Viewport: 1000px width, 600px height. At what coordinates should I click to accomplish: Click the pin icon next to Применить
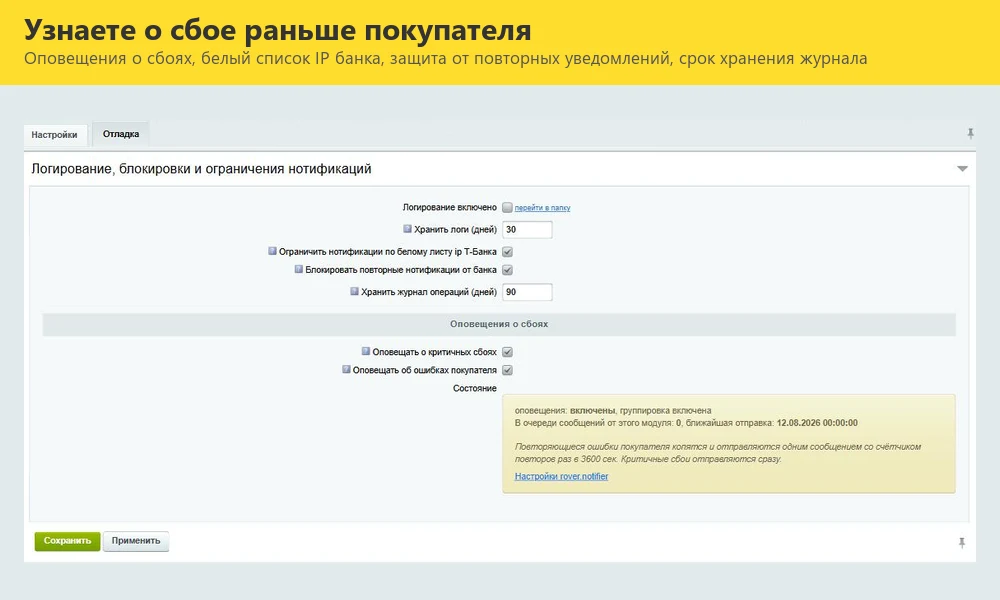point(962,543)
